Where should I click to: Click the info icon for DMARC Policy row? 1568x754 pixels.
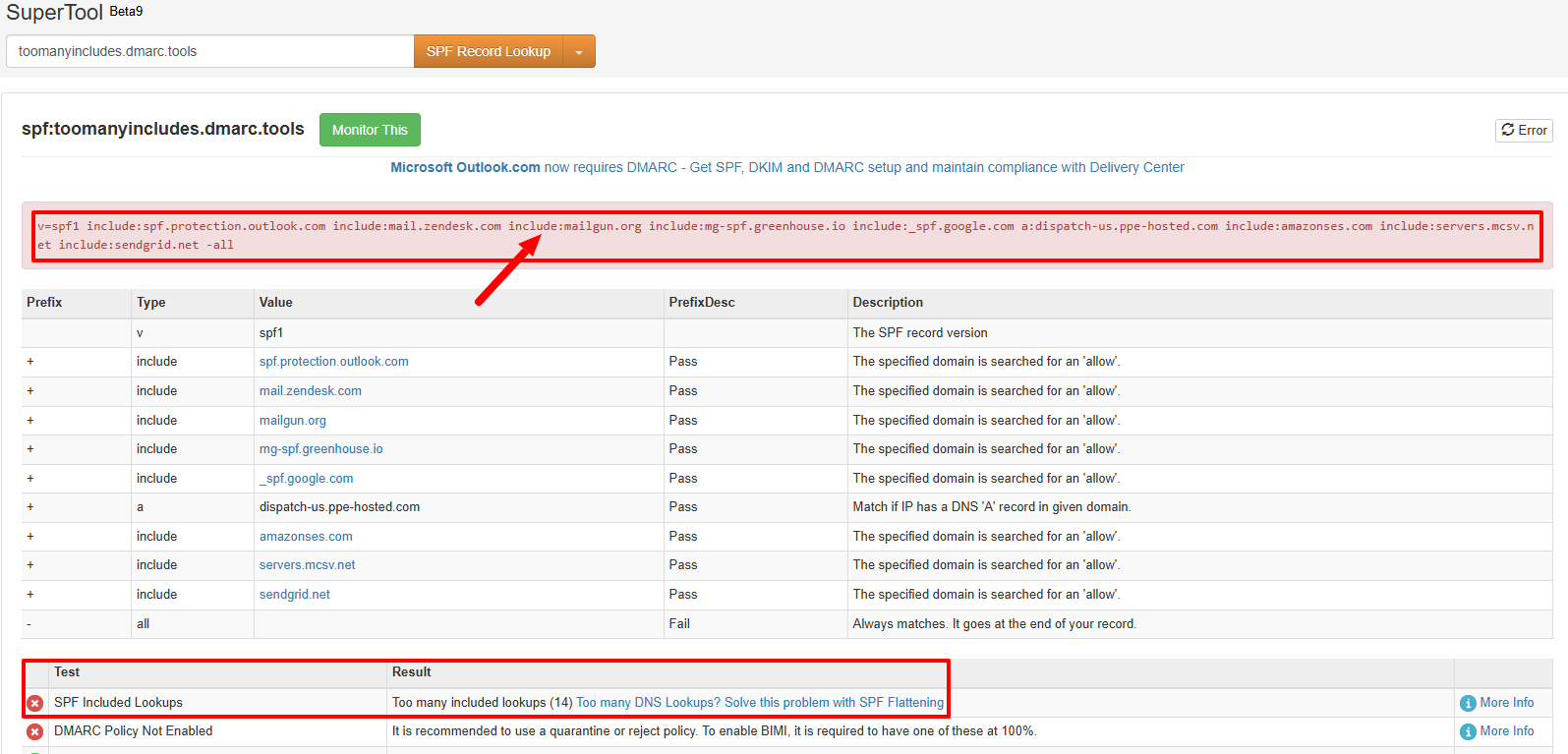pyautogui.click(x=1468, y=731)
